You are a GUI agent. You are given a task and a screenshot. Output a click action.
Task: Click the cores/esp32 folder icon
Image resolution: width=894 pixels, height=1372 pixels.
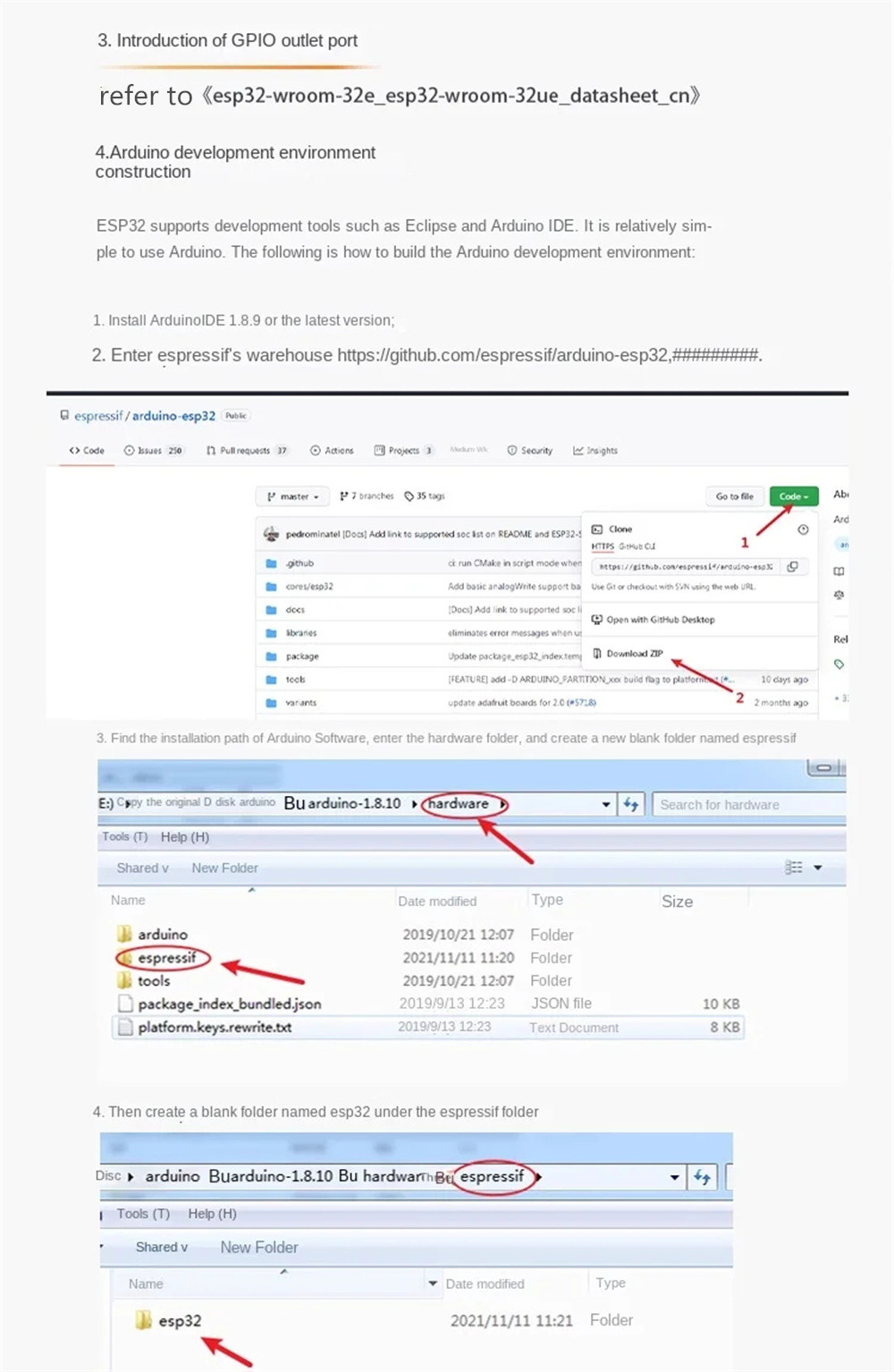click(x=271, y=587)
